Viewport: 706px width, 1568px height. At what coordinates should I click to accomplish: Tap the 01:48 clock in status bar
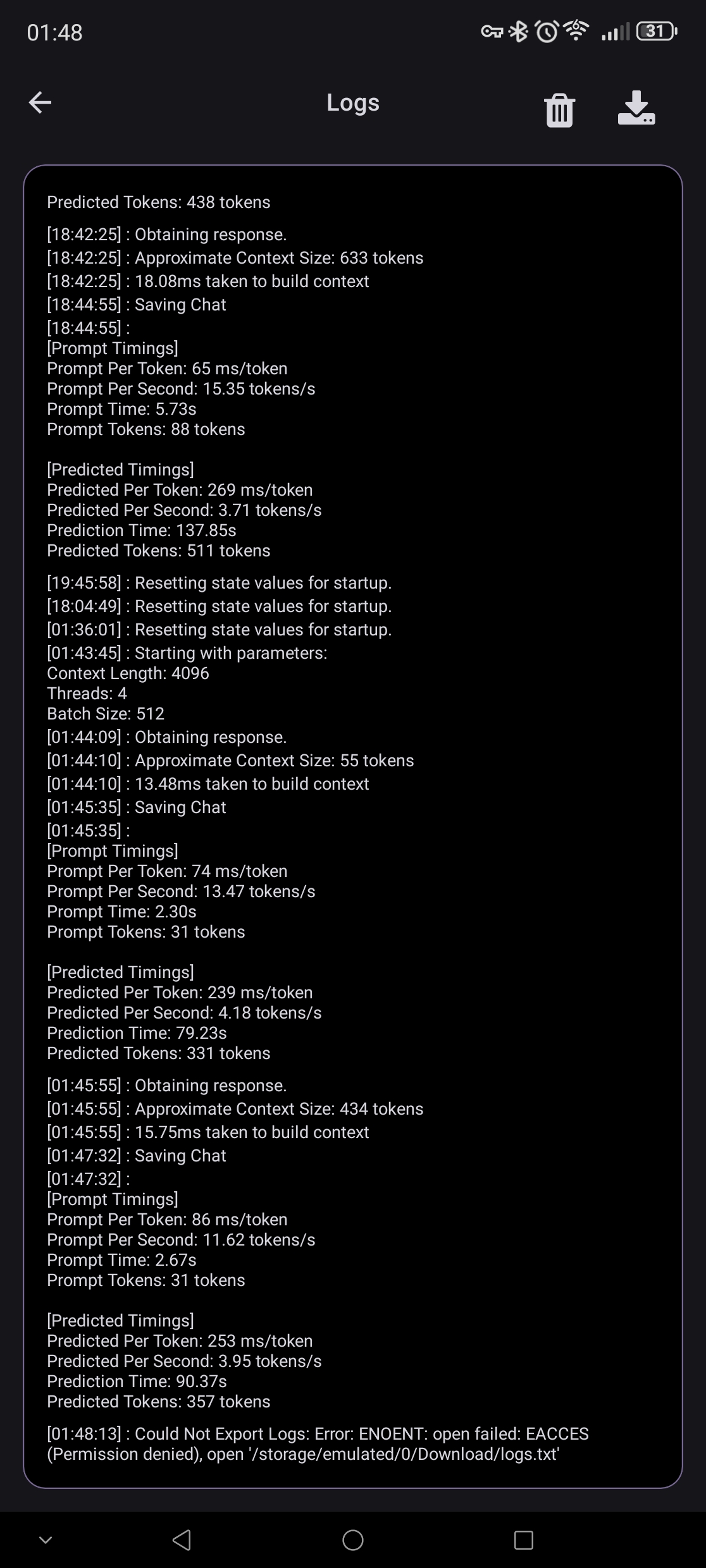(x=55, y=32)
